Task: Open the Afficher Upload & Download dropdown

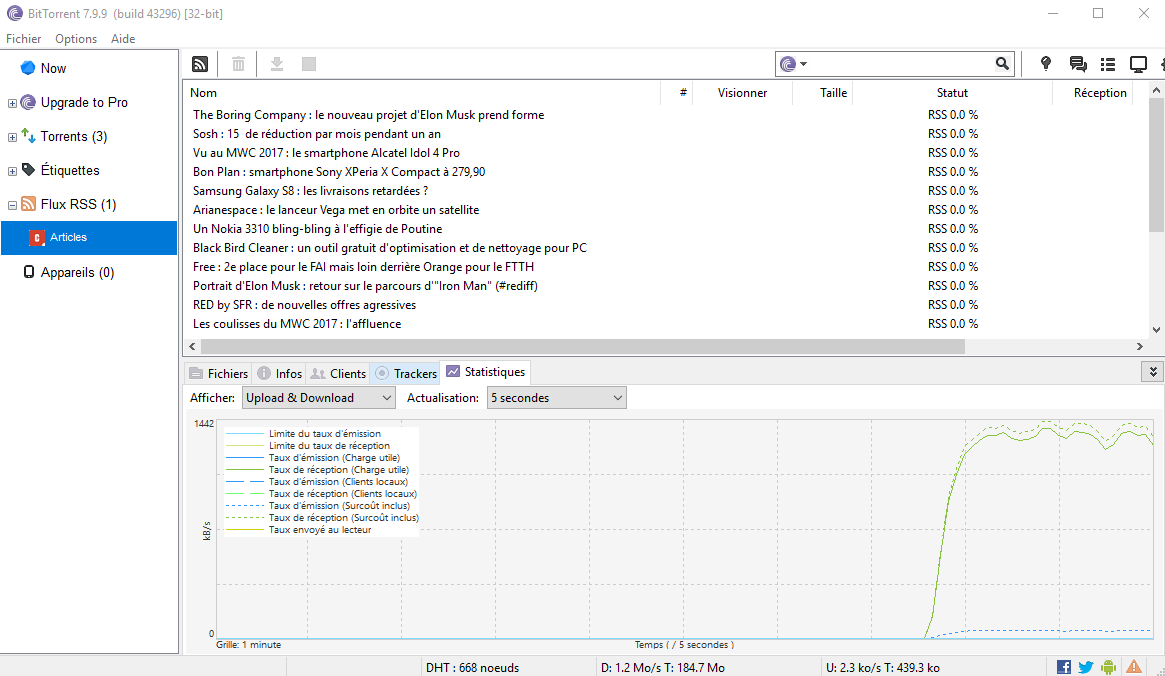Action: pos(319,398)
